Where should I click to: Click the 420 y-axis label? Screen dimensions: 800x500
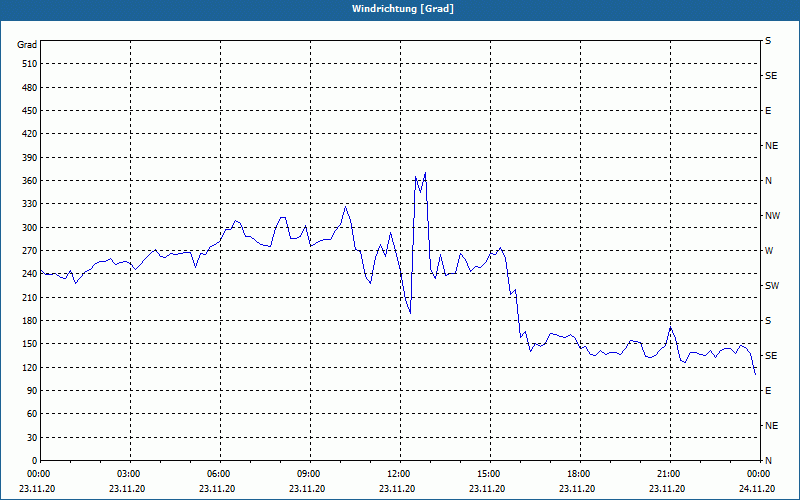tap(30, 134)
